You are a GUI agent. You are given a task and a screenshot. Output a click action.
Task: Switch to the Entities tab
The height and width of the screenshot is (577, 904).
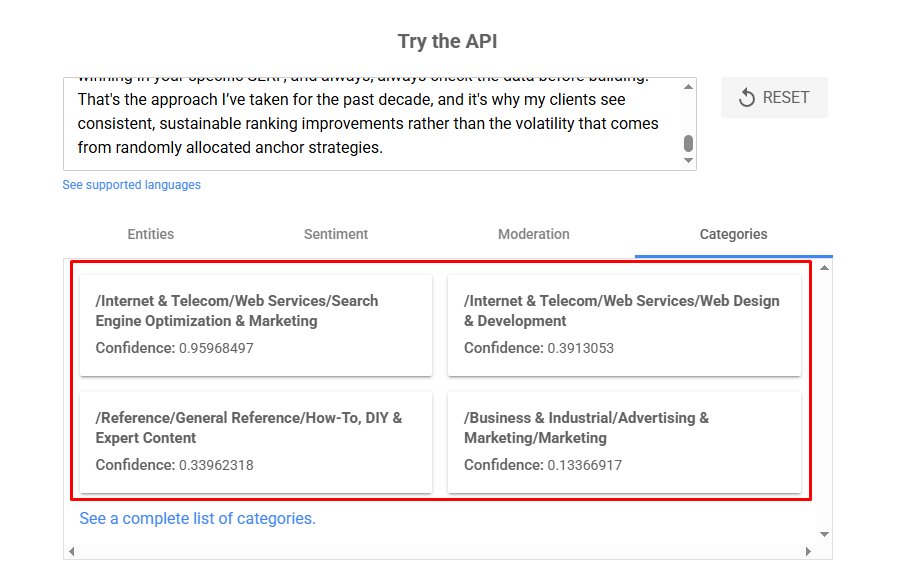(150, 234)
